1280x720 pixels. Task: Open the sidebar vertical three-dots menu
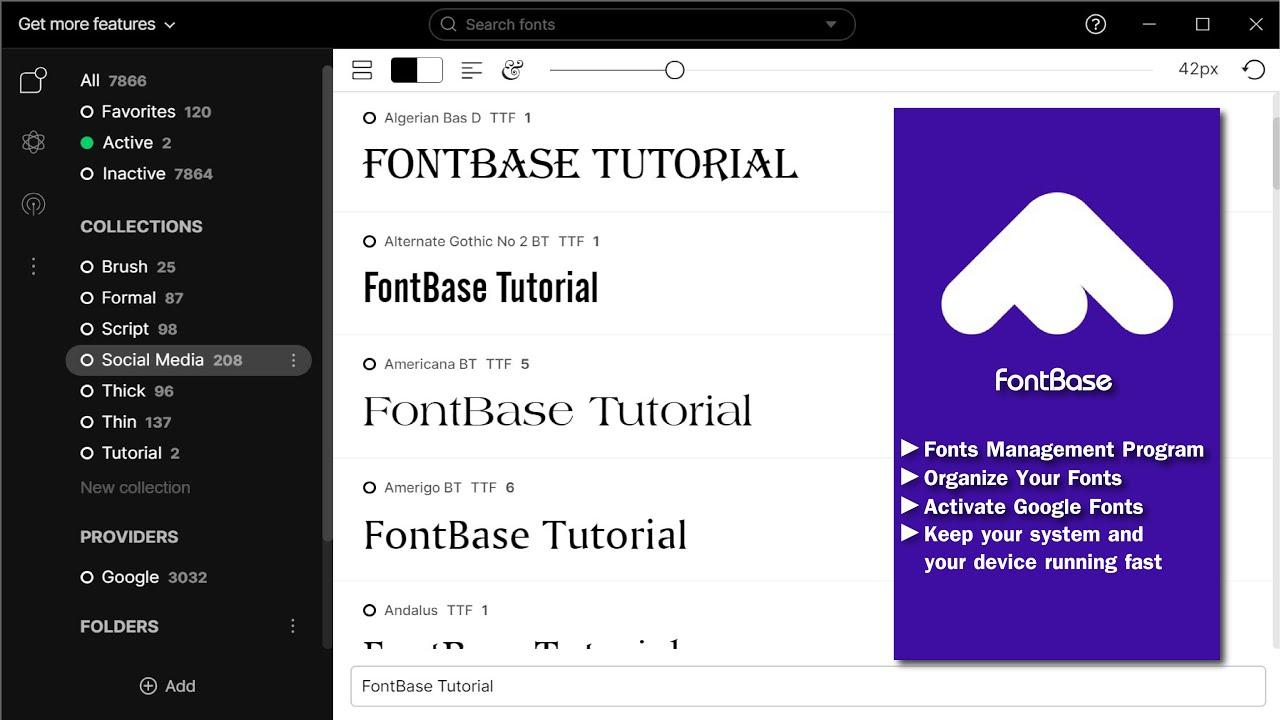coord(33,266)
